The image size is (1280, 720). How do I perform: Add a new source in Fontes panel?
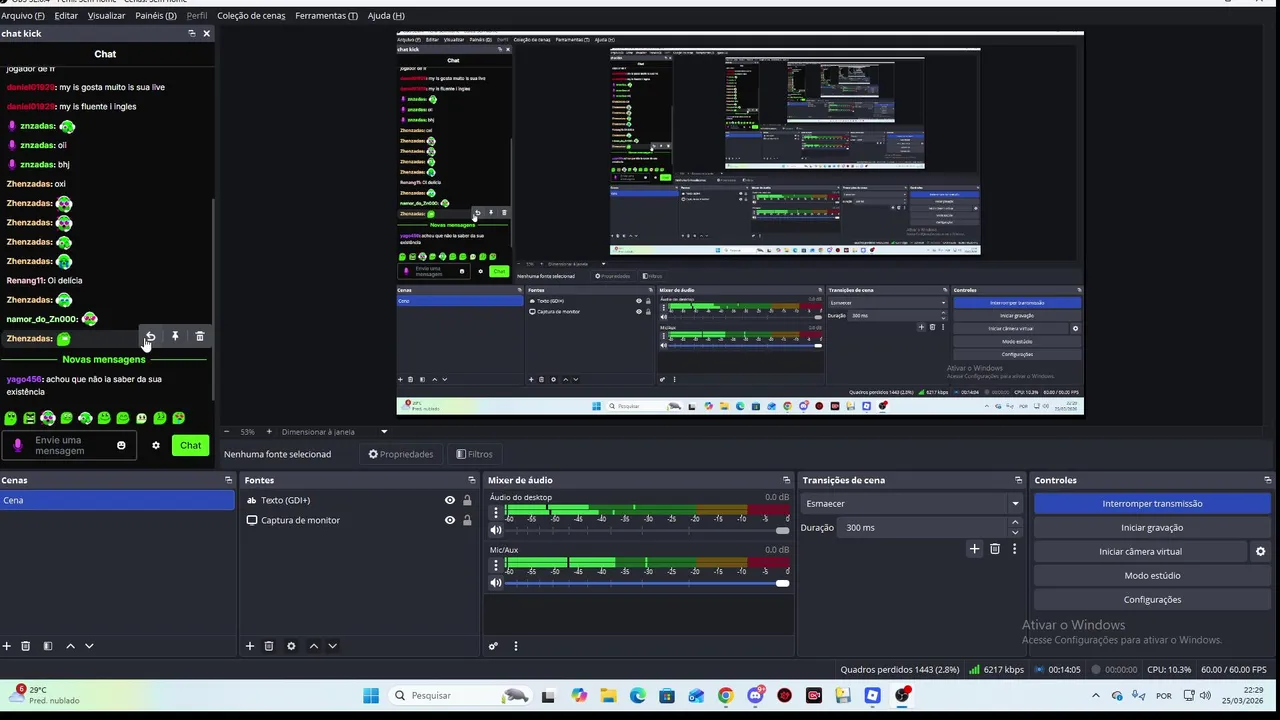tap(250, 646)
